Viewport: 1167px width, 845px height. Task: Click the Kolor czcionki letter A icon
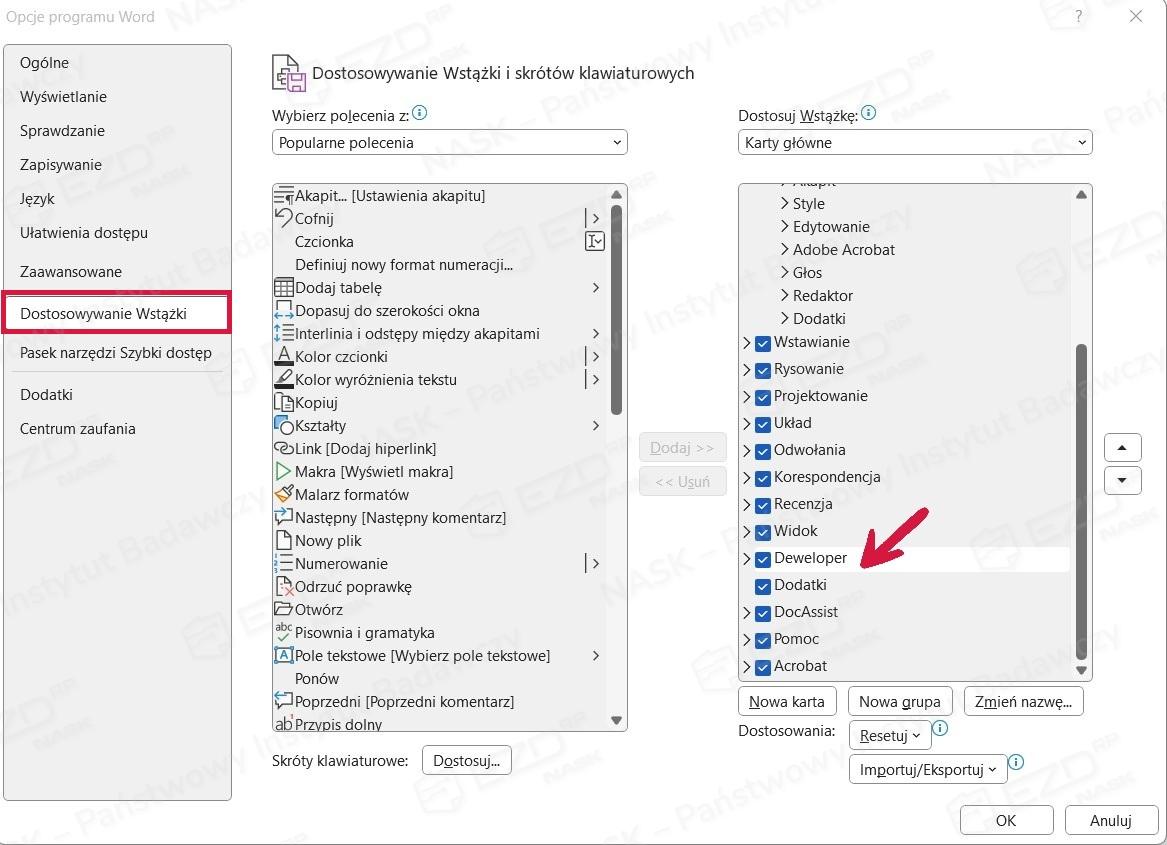tap(283, 356)
